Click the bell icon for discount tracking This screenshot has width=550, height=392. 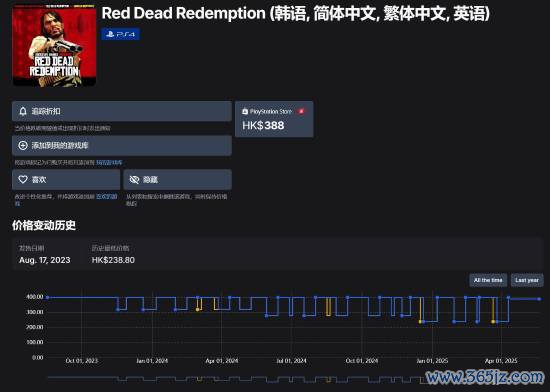coord(23,111)
